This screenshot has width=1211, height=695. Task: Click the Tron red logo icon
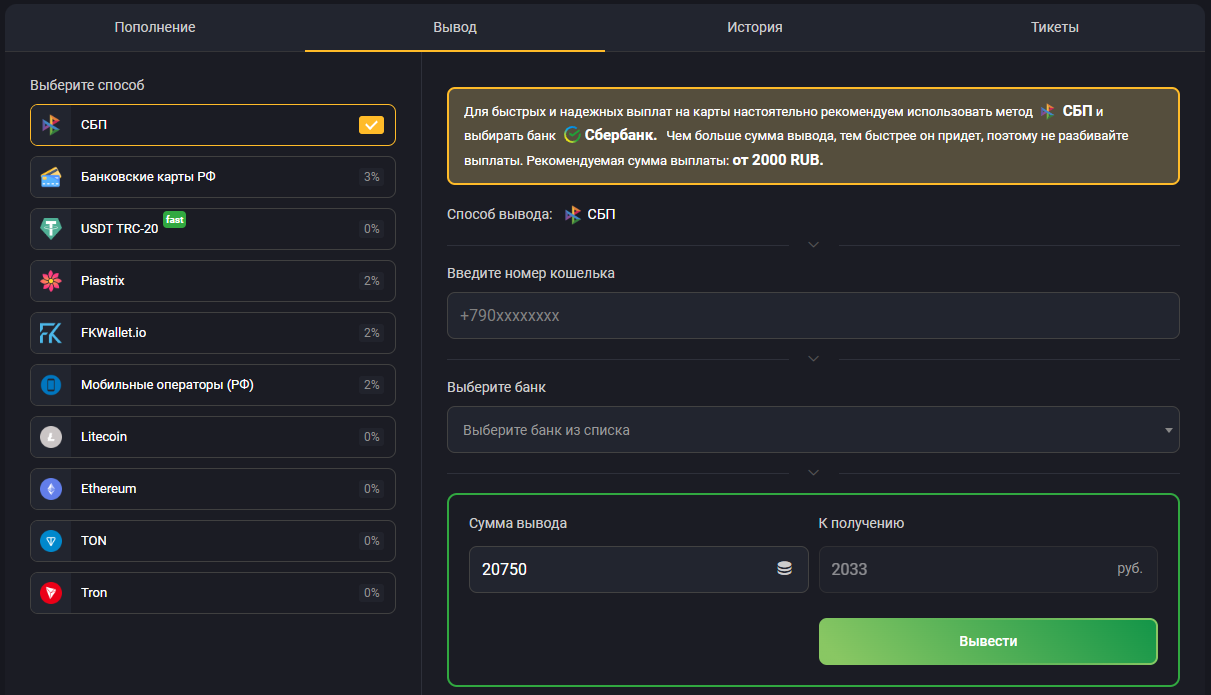click(x=51, y=593)
